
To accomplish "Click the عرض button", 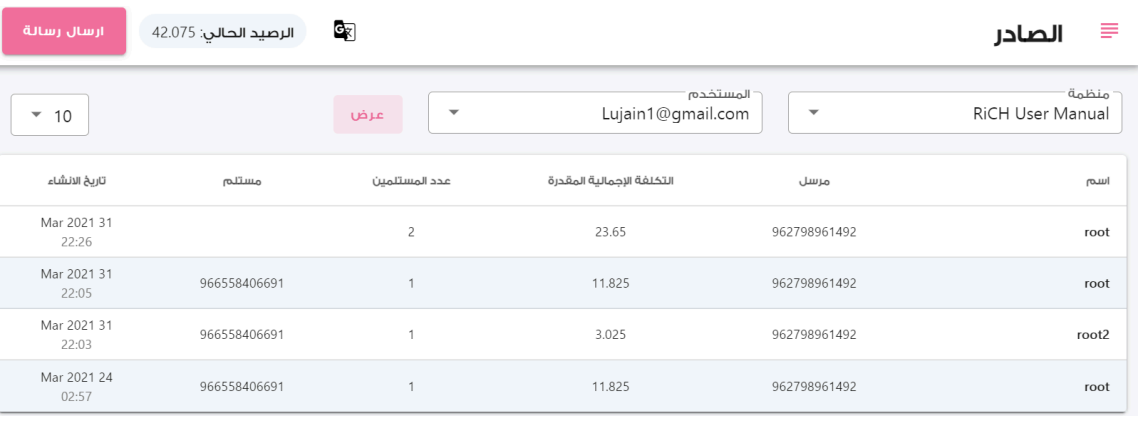I will point(368,114).
